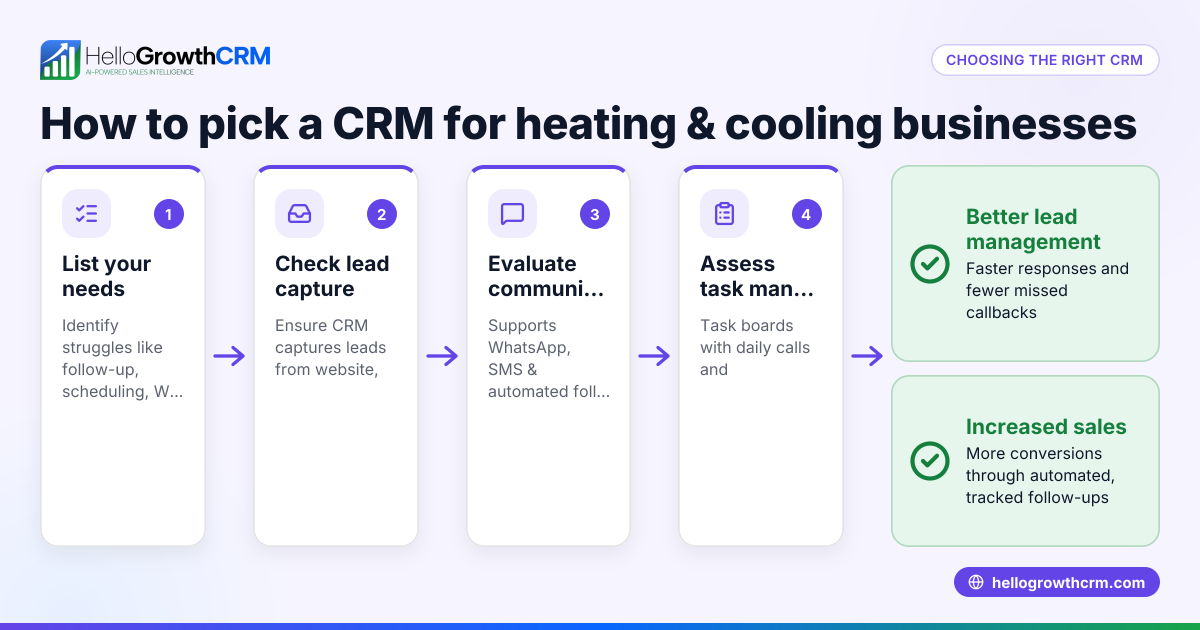Screen dimensions: 1200x630
Task: Click 'Task boards with daily calls' text
Action: pos(755,347)
